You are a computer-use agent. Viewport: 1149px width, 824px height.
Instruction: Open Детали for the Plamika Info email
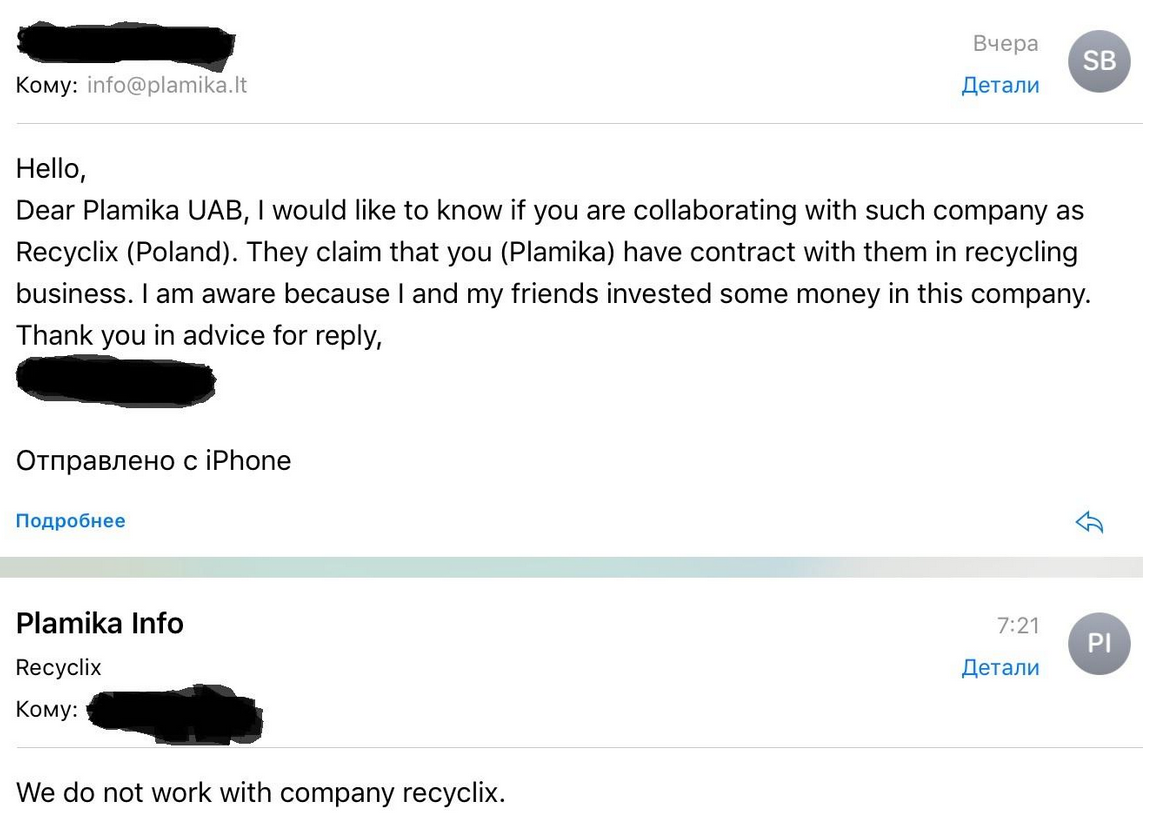[x=1000, y=667]
